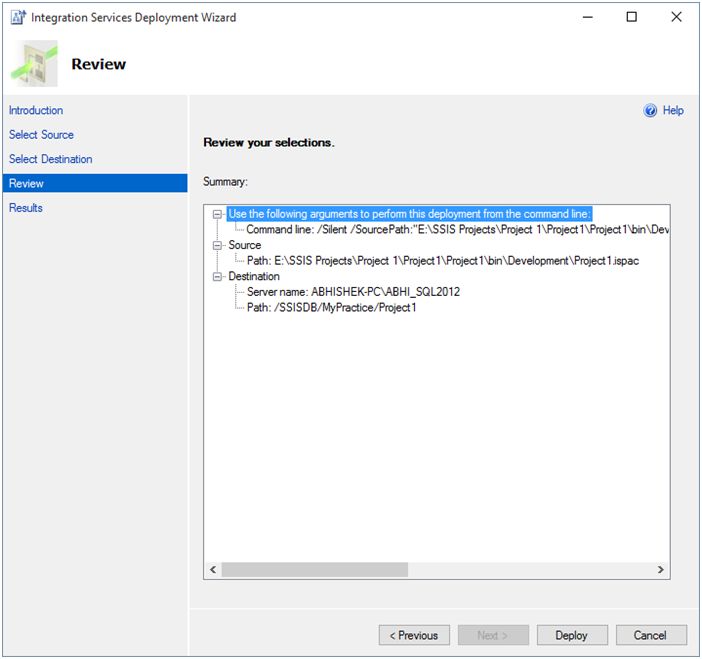The width and height of the screenshot is (702, 659).
Task: Collapse the Destination tree node
Action: pos(217,277)
